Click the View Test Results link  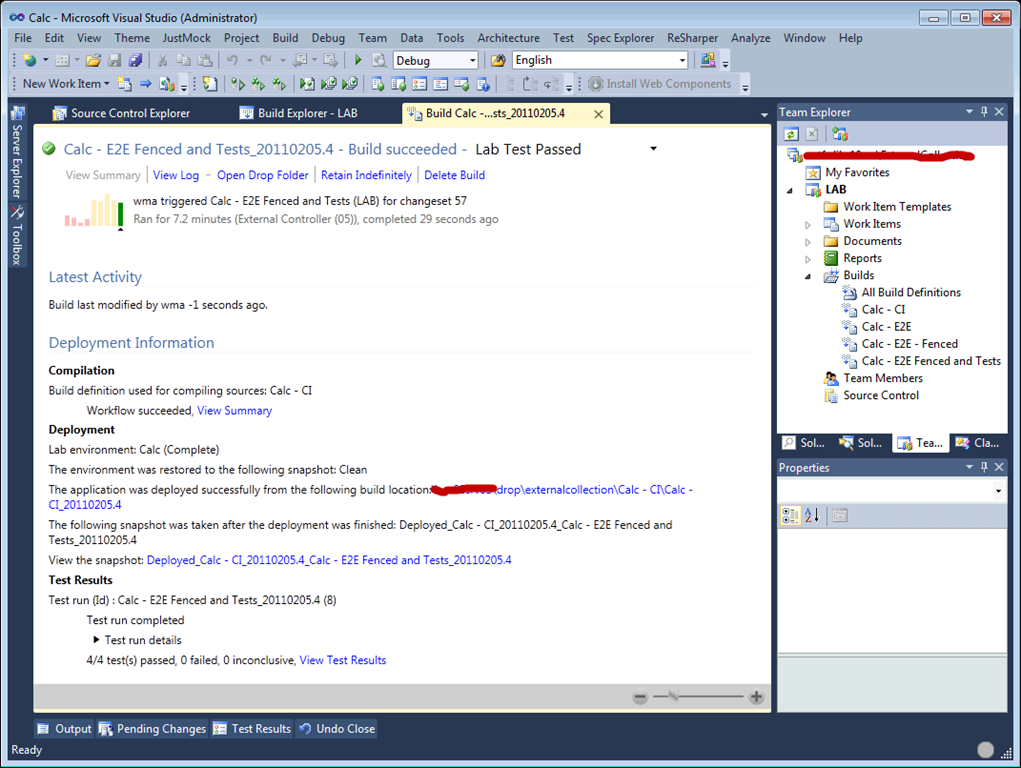342,660
